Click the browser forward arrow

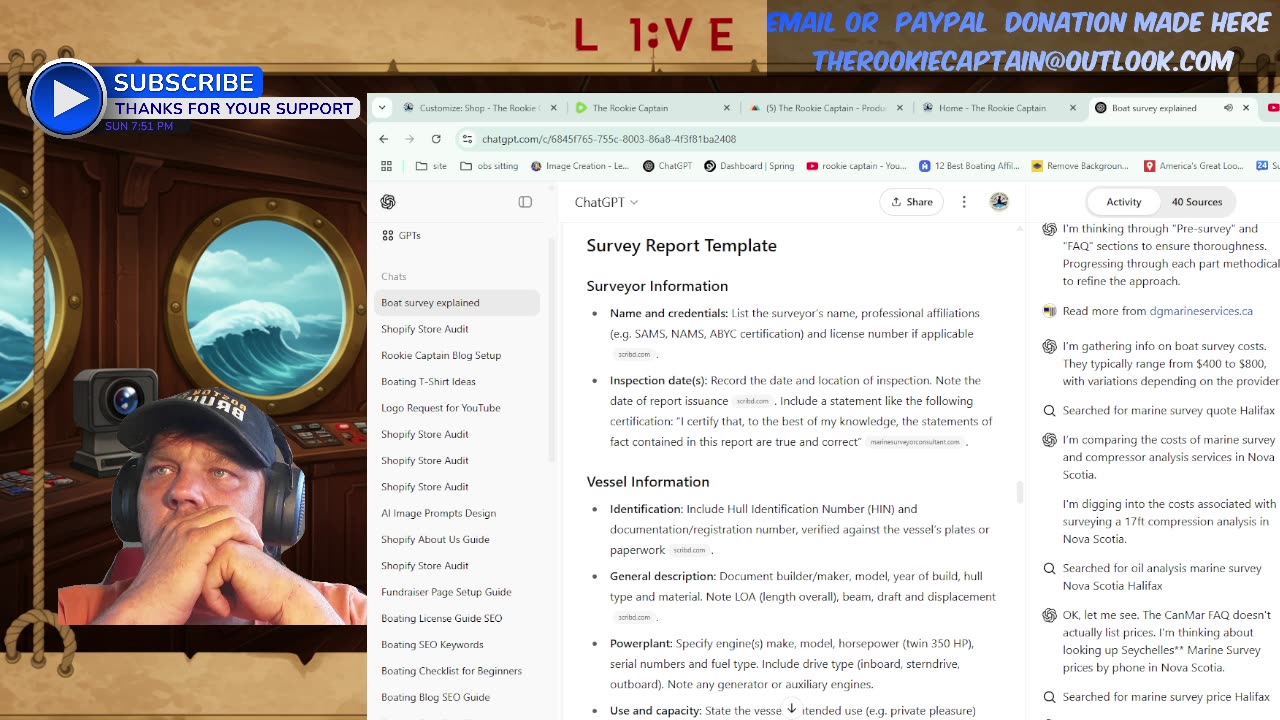point(410,139)
